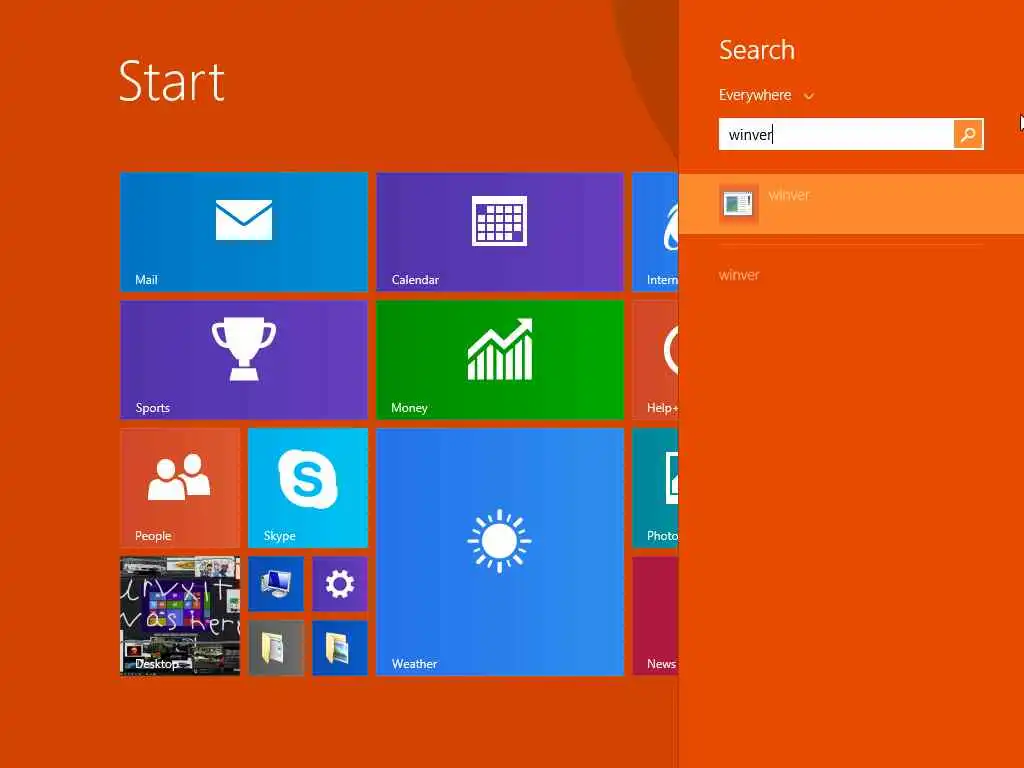Open the This PC computer tile

(x=276, y=583)
